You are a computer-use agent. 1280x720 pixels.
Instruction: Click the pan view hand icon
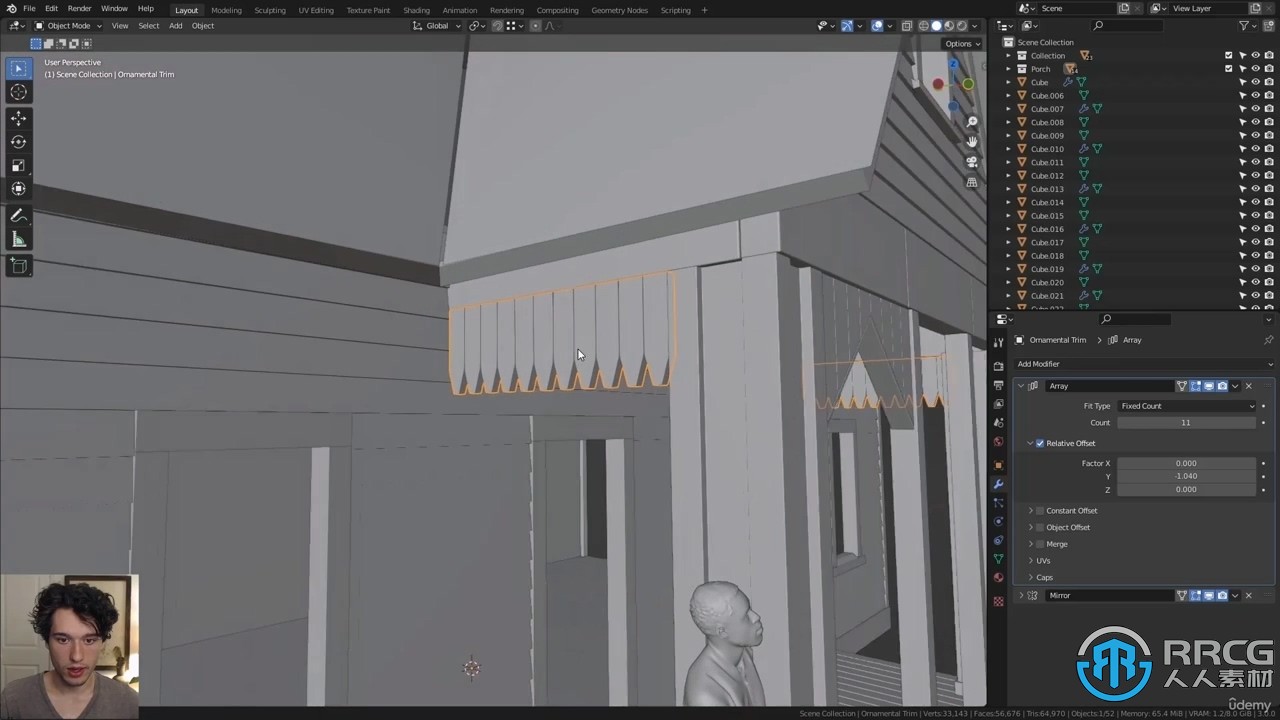(x=971, y=142)
